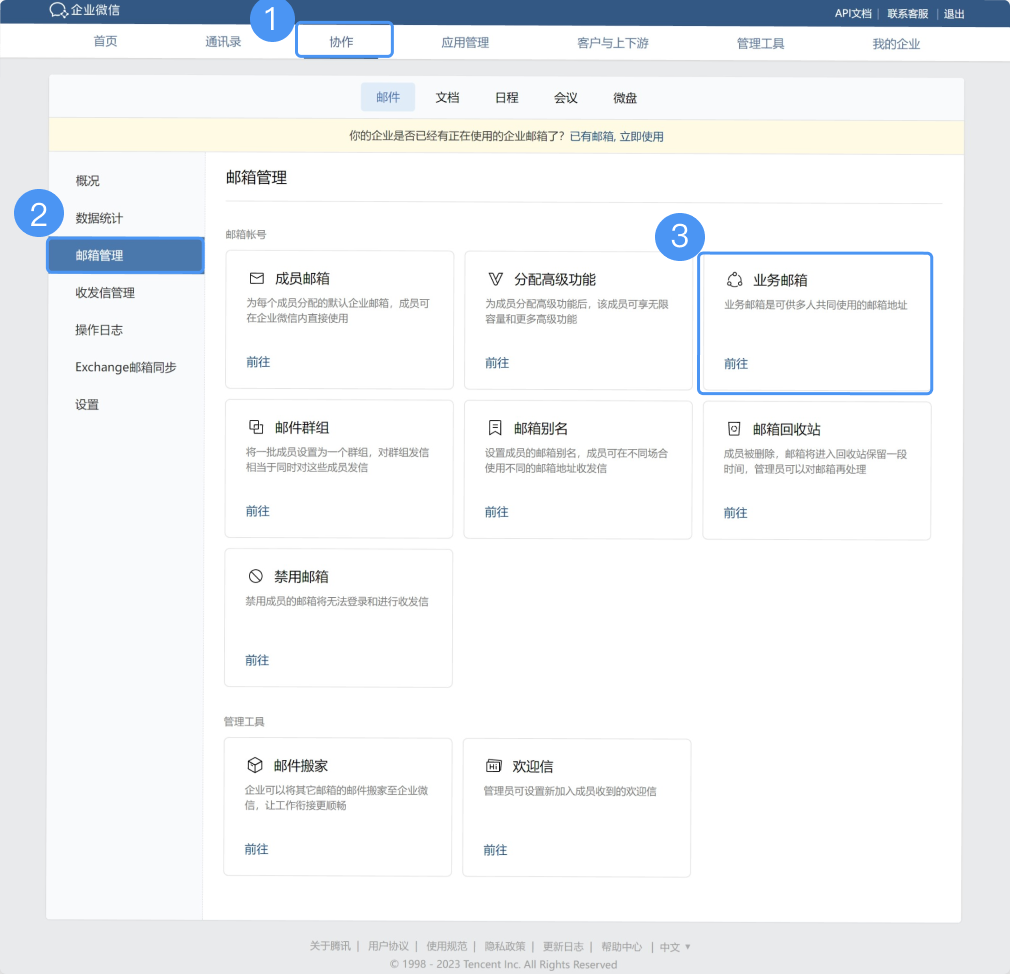The image size is (1010, 974).
Task: Click the 欢迎信 welcome letter icon
Action: [x=493, y=766]
